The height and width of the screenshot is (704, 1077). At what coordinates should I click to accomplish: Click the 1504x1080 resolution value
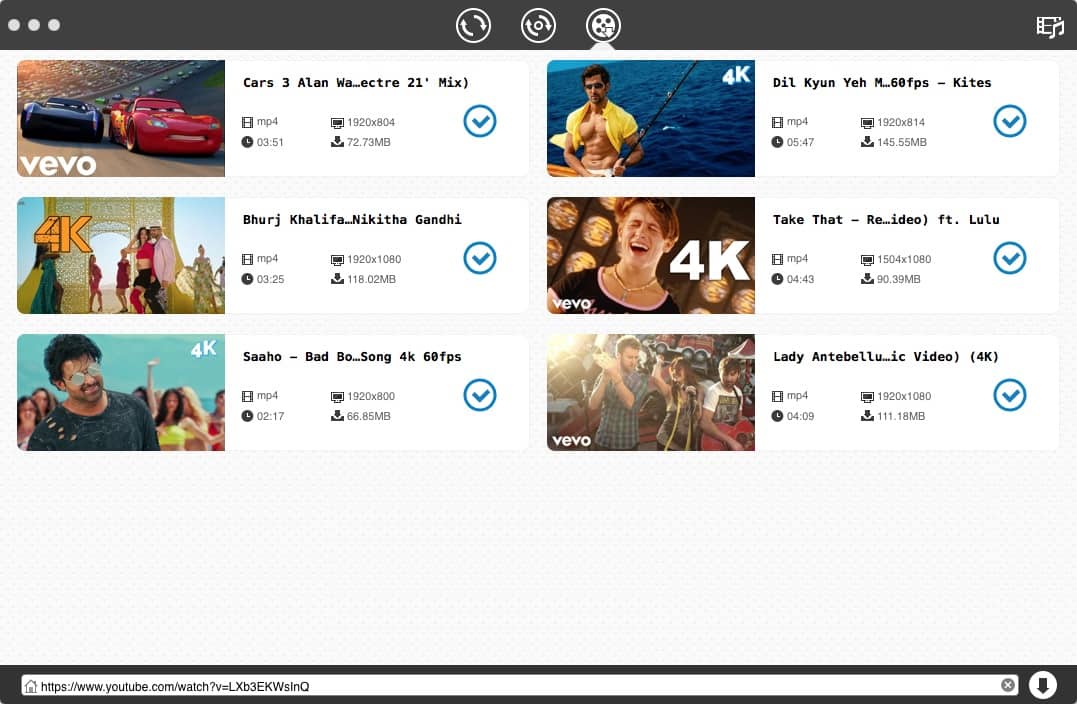904,260
